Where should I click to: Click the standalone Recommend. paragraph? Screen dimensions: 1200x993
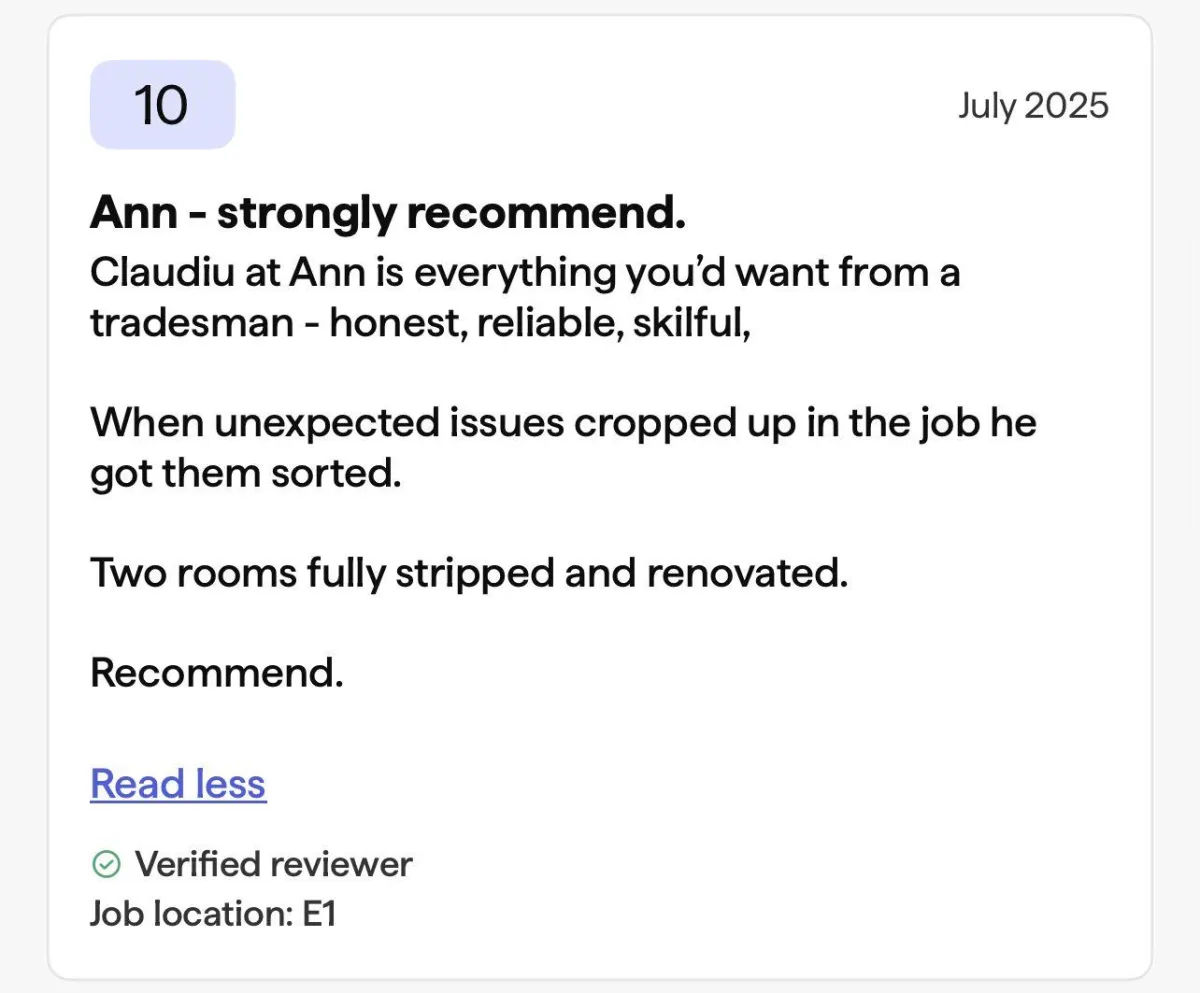point(217,673)
